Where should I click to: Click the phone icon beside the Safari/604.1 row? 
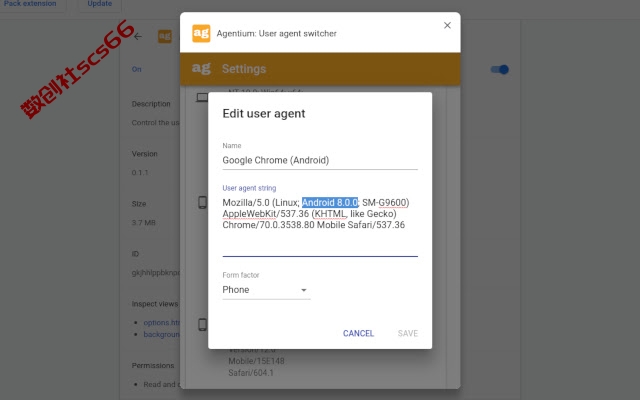coord(202,324)
